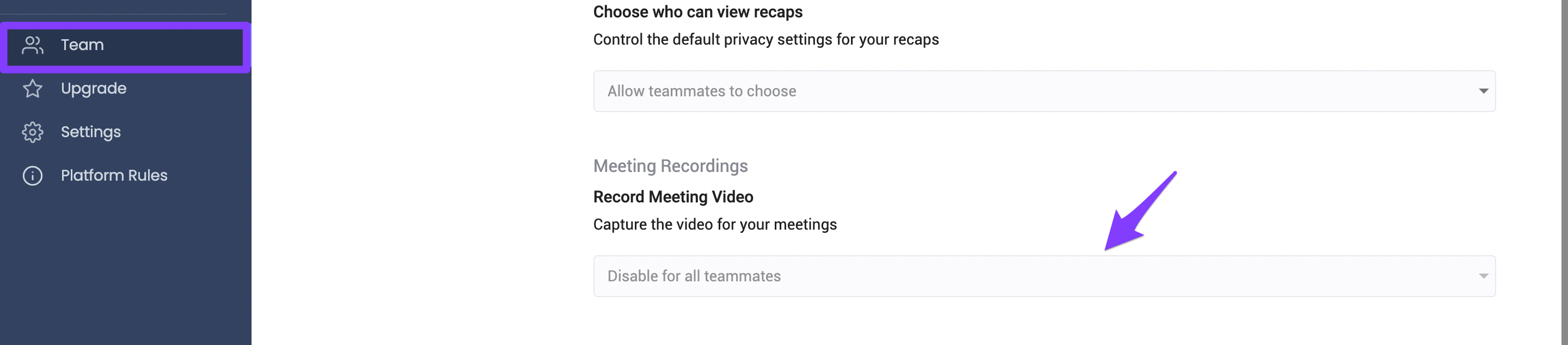Viewport: 1568px width, 345px height.
Task: Click the 'Meeting Recordings' section heading
Action: click(x=670, y=166)
